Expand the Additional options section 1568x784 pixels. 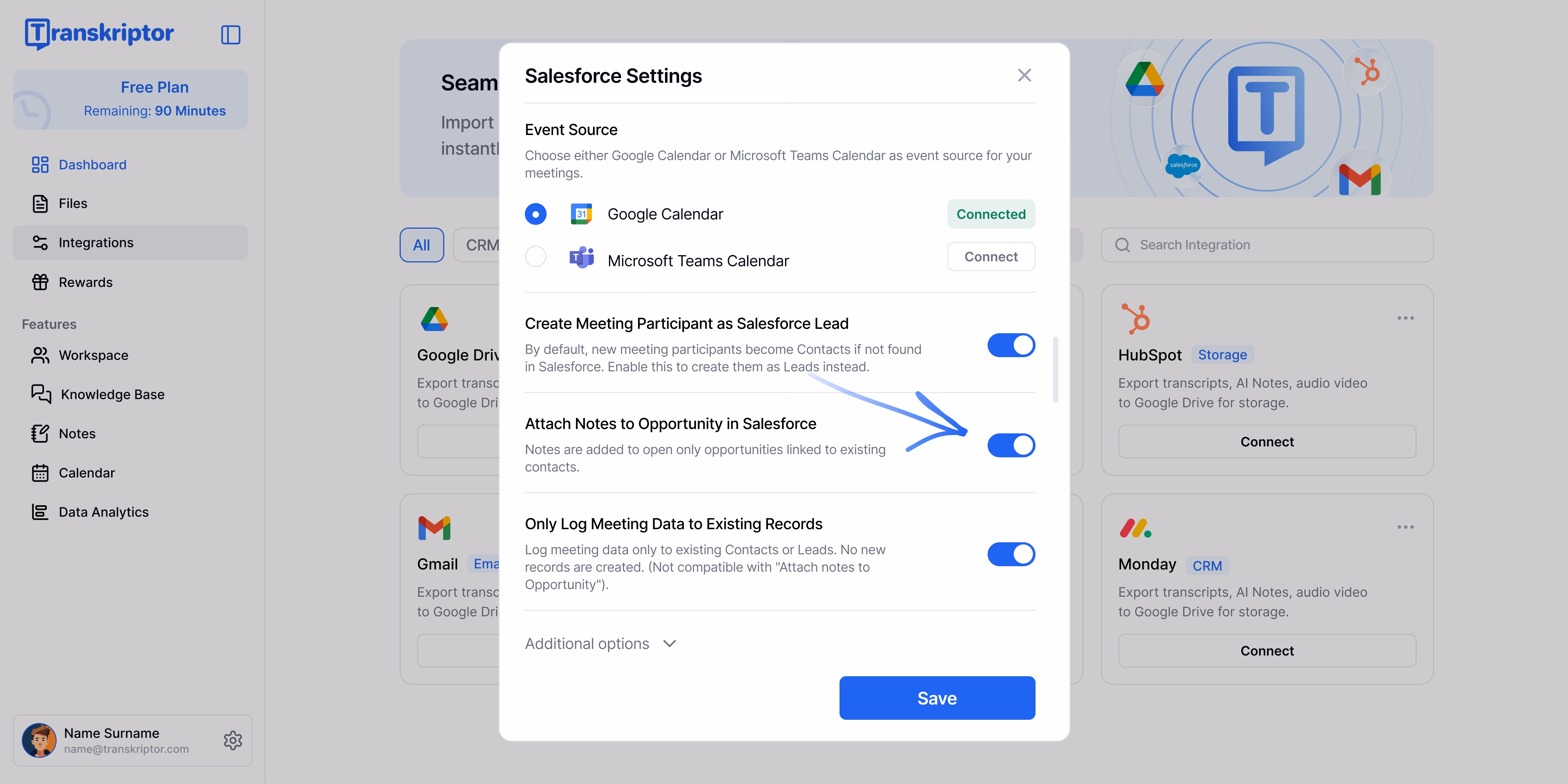coord(601,644)
